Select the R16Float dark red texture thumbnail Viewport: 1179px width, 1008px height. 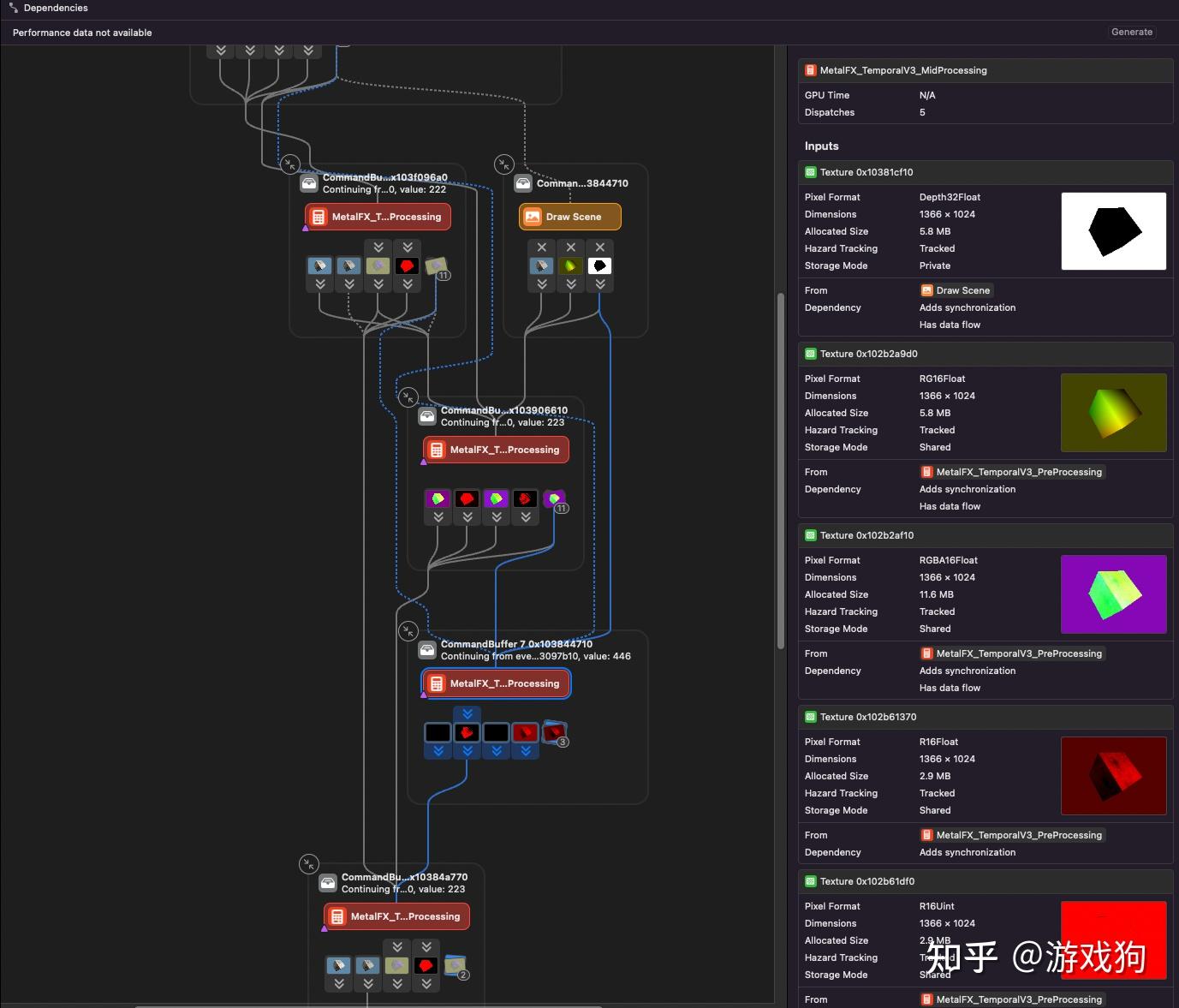1114,776
